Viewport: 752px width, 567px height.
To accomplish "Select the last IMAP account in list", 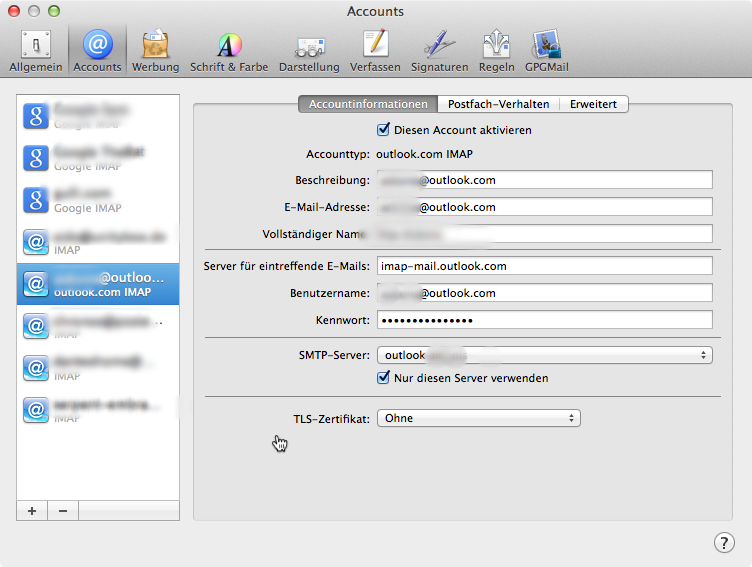I will pos(98,410).
